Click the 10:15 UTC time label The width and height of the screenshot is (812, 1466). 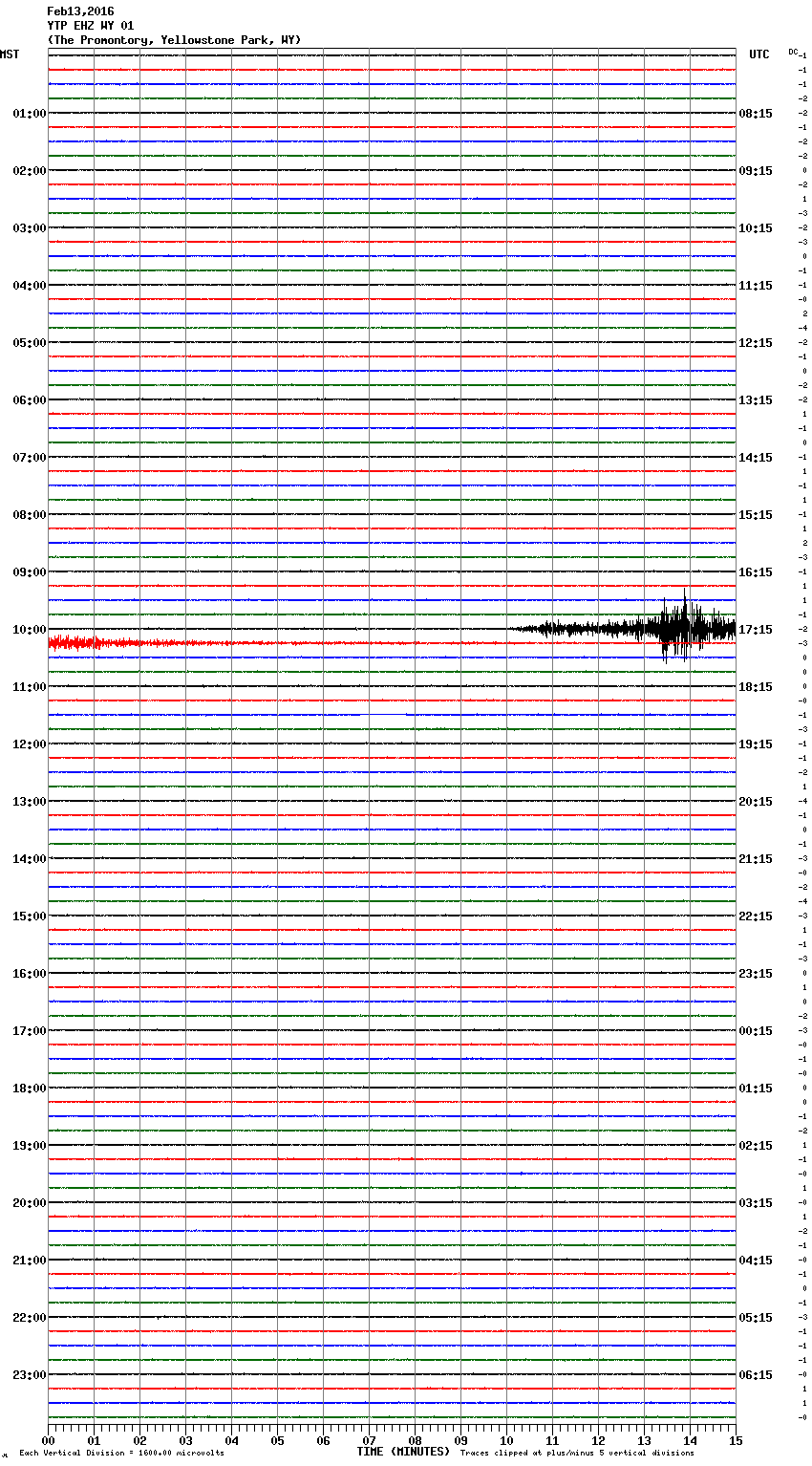coord(756,228)
